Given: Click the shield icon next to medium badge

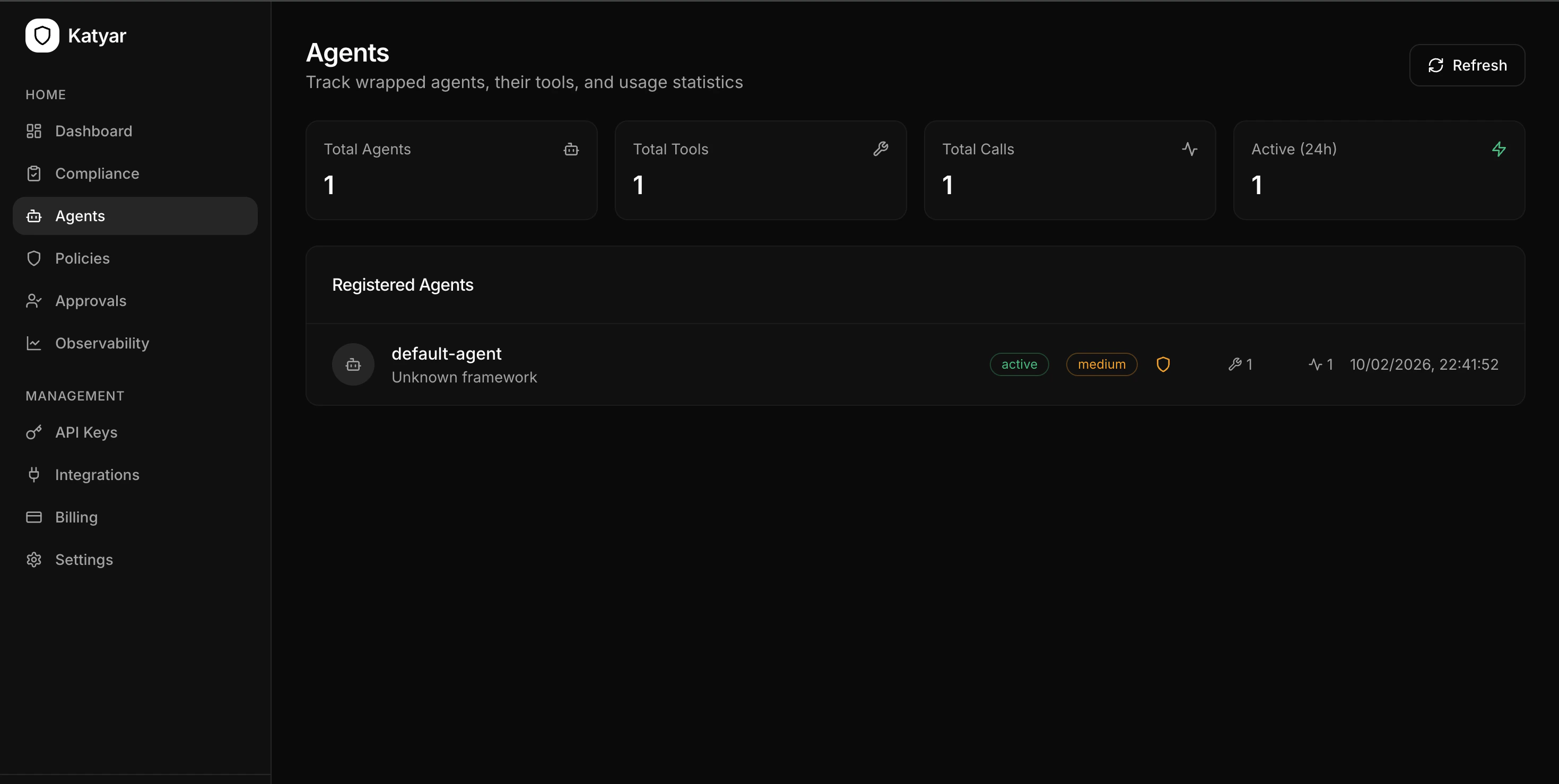Looking at the screenshot, I should click(1163, 364).
